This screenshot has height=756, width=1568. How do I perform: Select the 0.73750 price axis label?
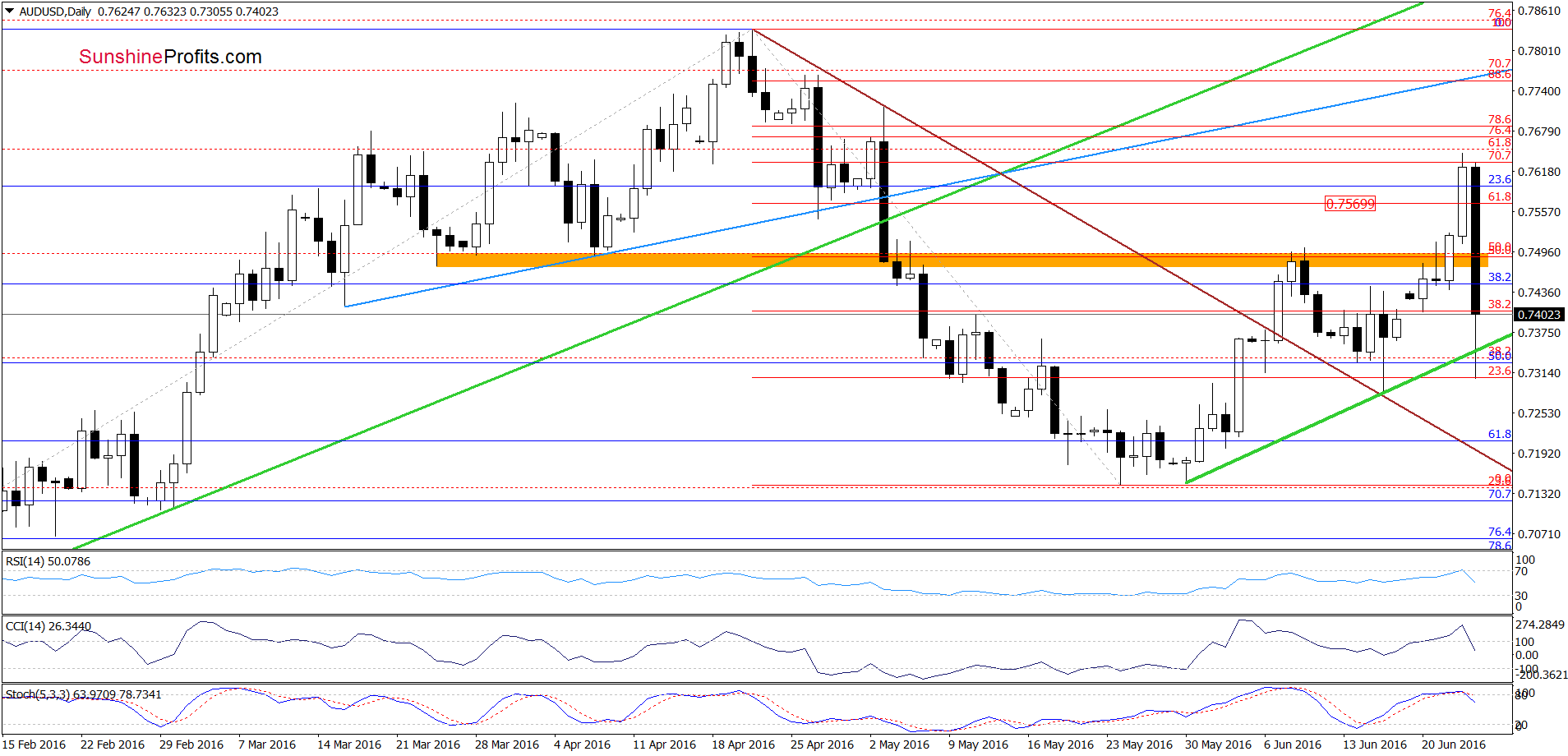[x=1538, y=333]
